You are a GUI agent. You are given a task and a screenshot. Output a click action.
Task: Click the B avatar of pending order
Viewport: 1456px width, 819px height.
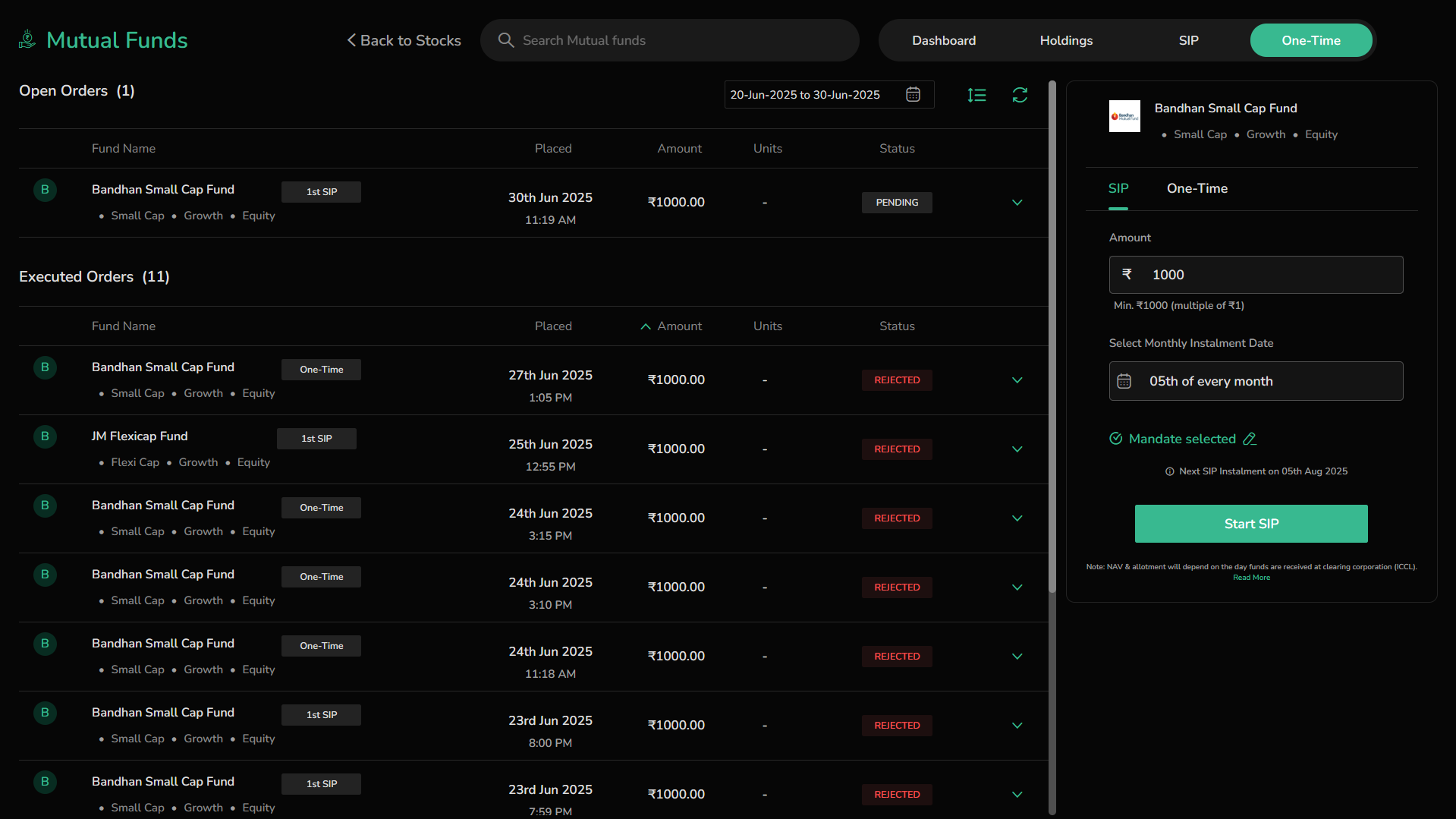[x=46, y=190]
